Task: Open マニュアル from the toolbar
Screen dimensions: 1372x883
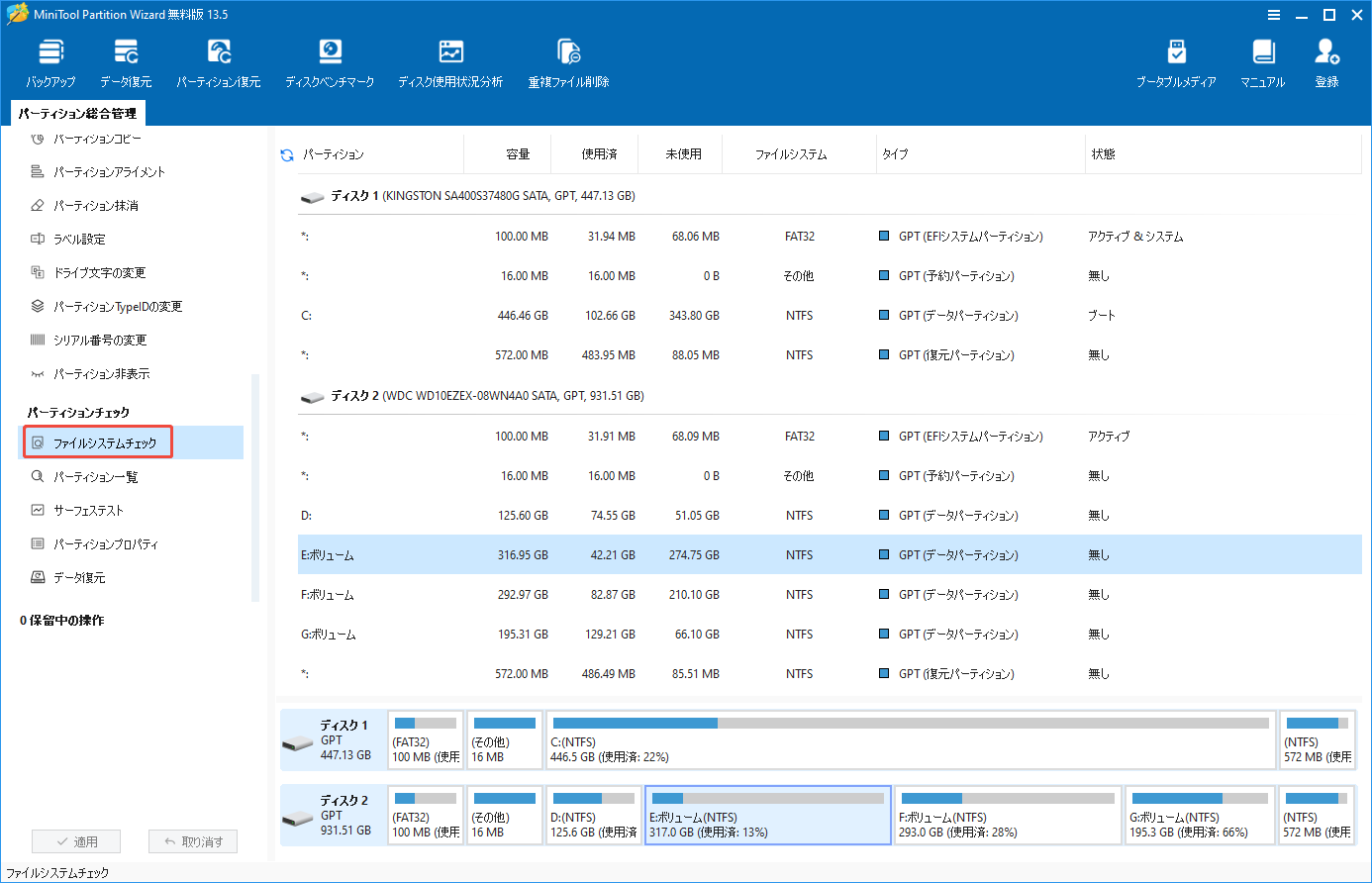Action: [x=1262, y=59]
